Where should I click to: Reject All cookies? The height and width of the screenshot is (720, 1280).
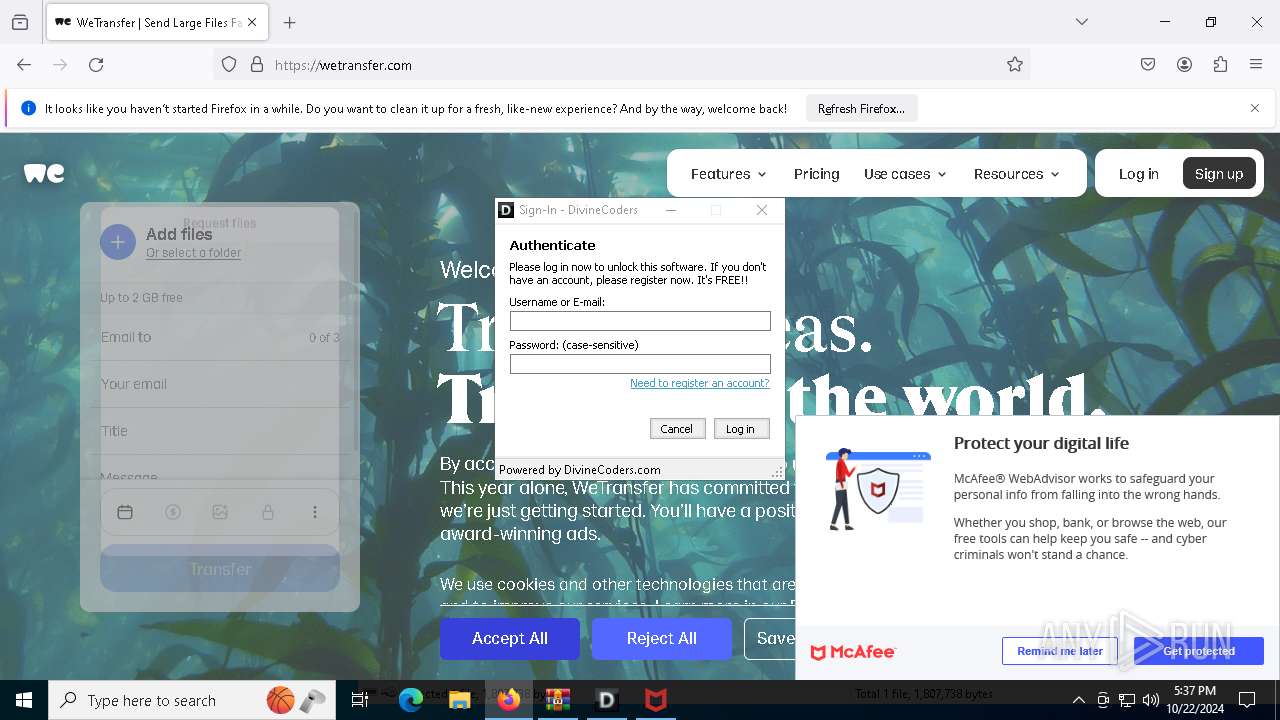tap(662, 638)
